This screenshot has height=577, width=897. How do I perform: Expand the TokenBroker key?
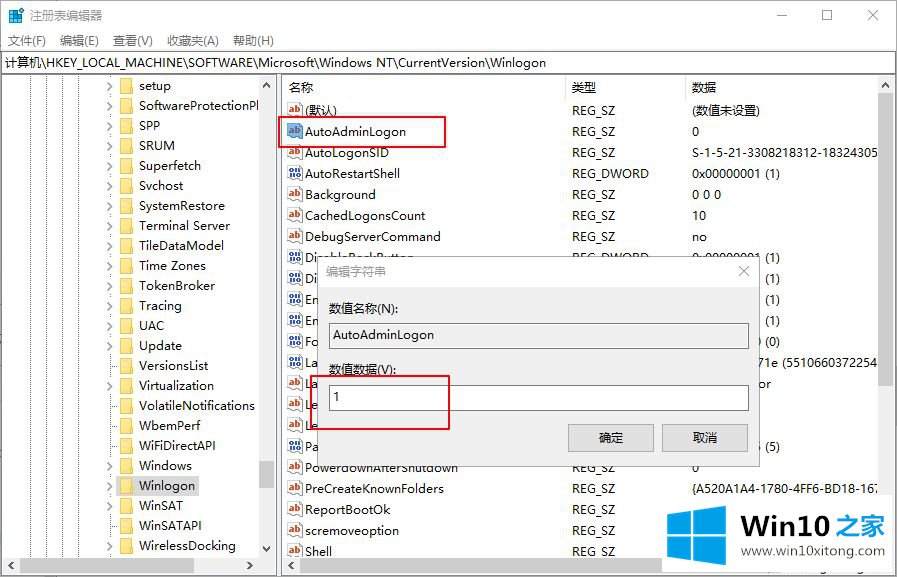point(109,286)
